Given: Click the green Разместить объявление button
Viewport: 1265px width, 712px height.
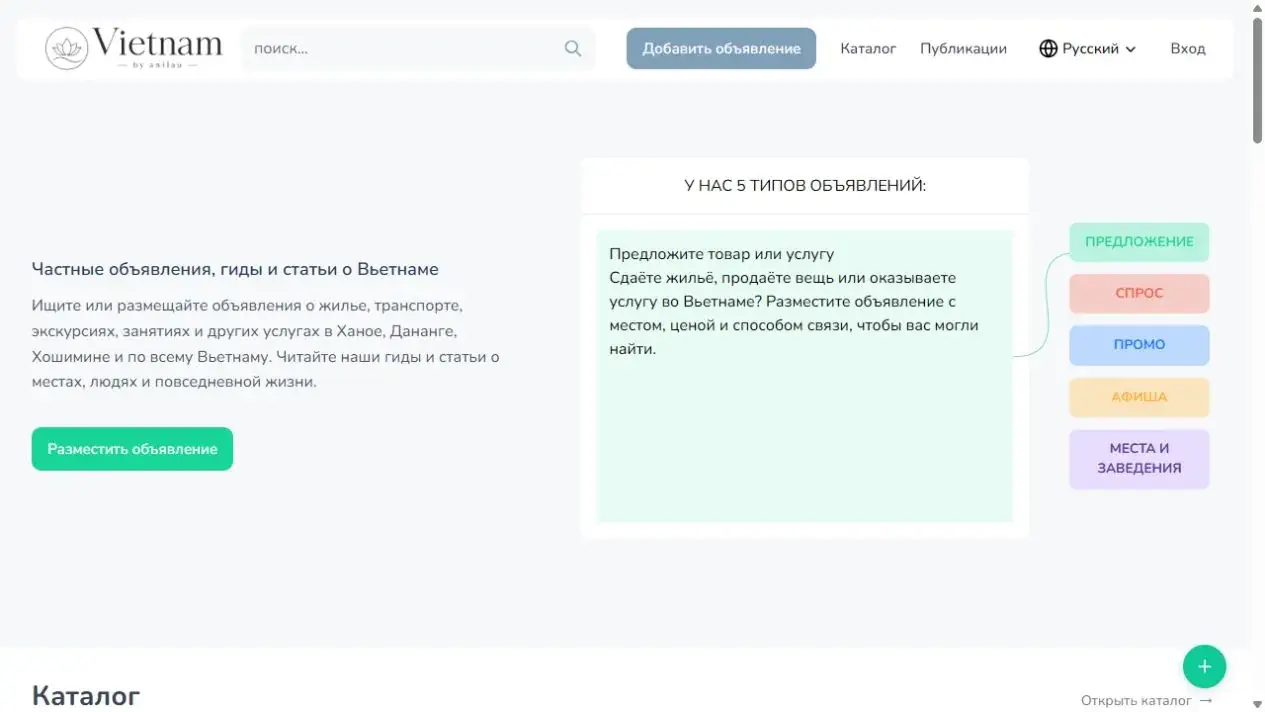Looking at the screenshot, I should pyautogui.click(x=132, y=449).
